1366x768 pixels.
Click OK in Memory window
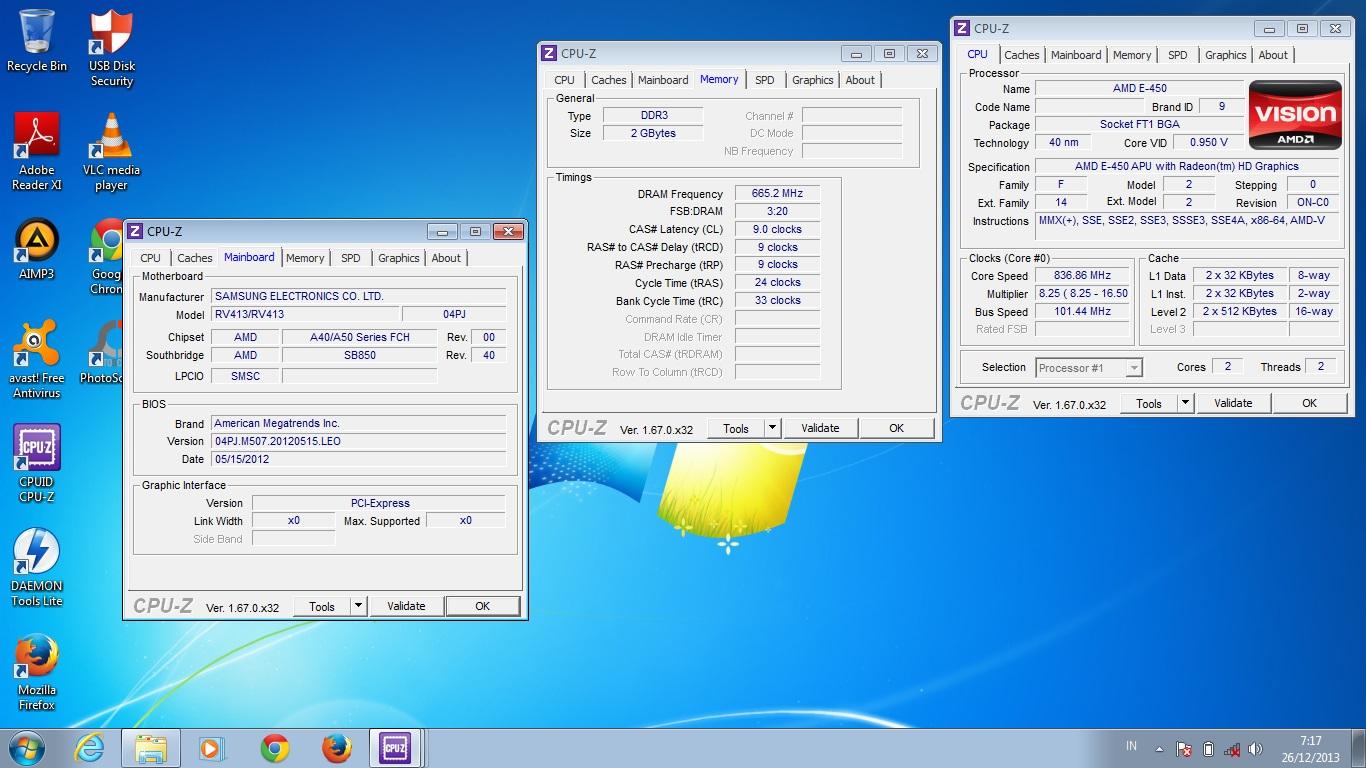tap(896, 428)
